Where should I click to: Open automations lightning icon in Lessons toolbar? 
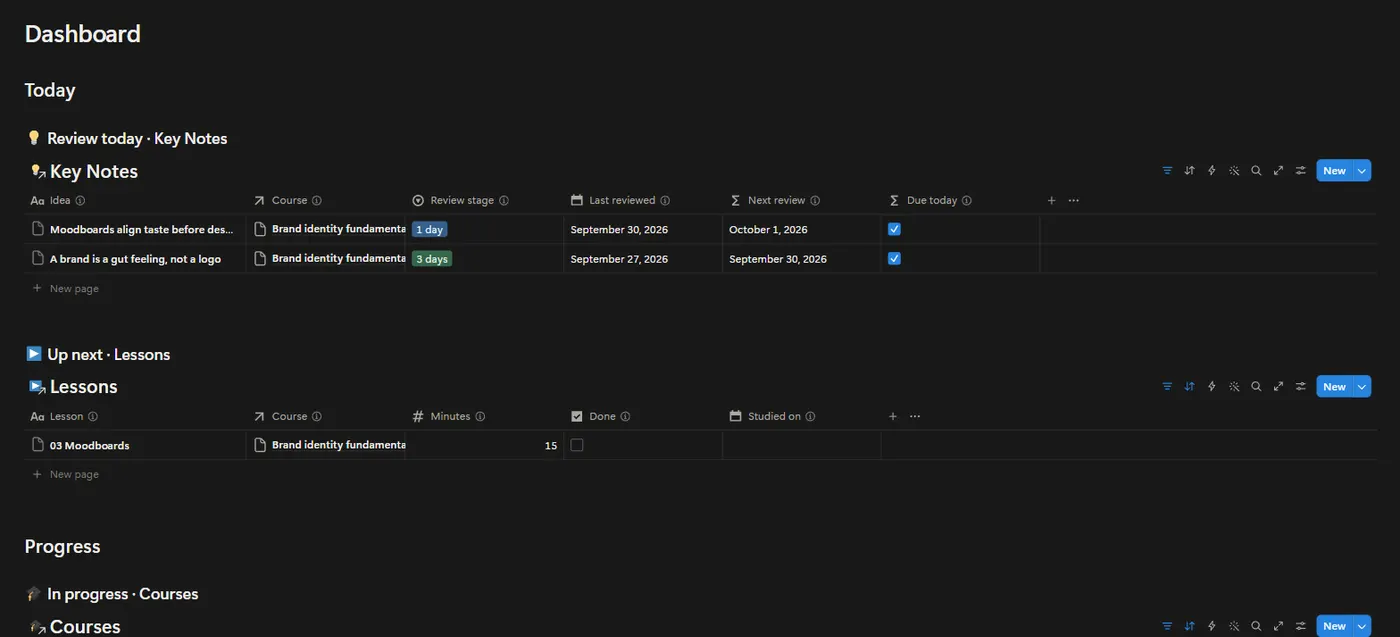pyautogui.click(x=1212, y=387)
